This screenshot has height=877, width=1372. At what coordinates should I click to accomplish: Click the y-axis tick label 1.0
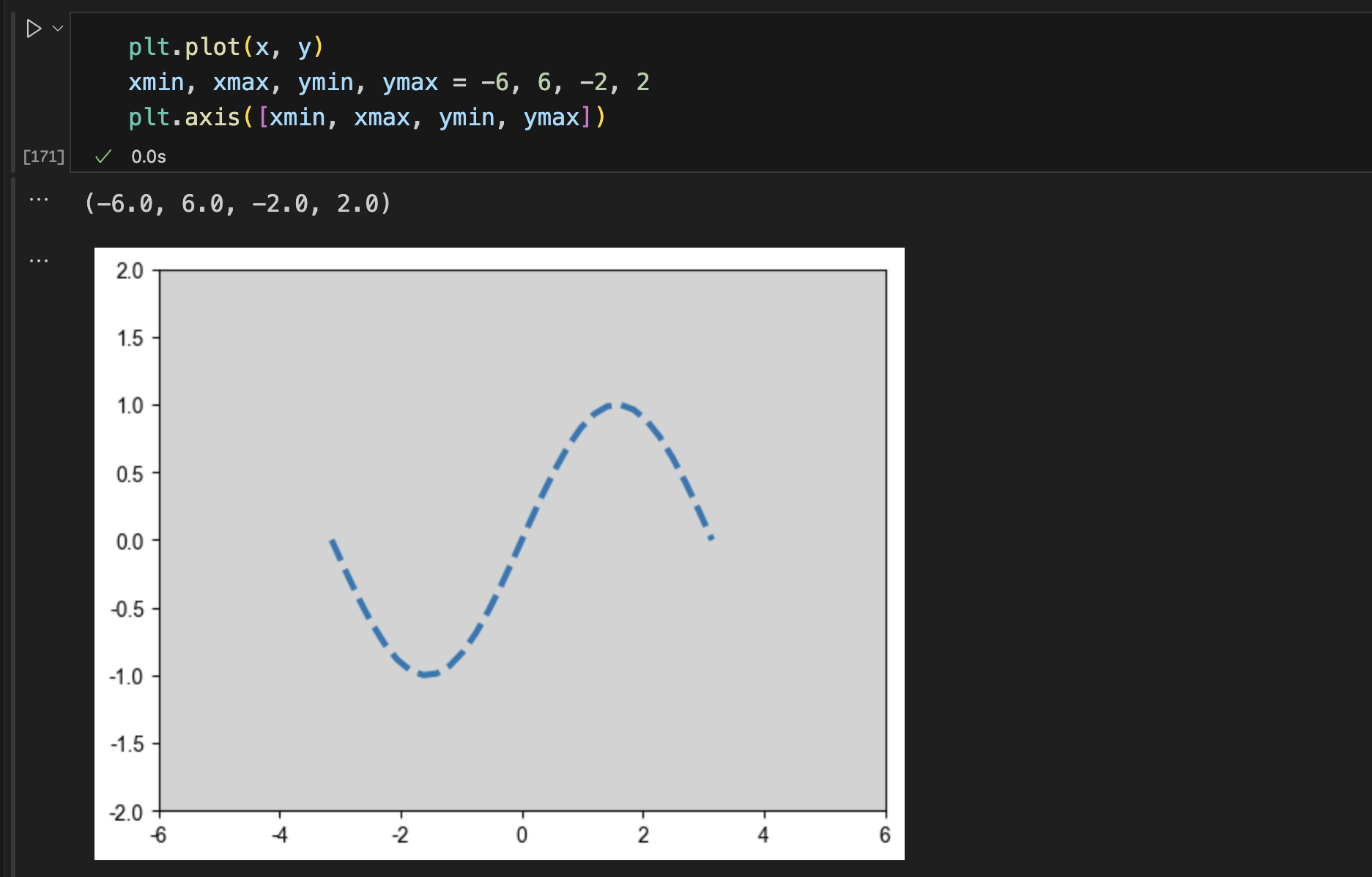click(130, 406)
